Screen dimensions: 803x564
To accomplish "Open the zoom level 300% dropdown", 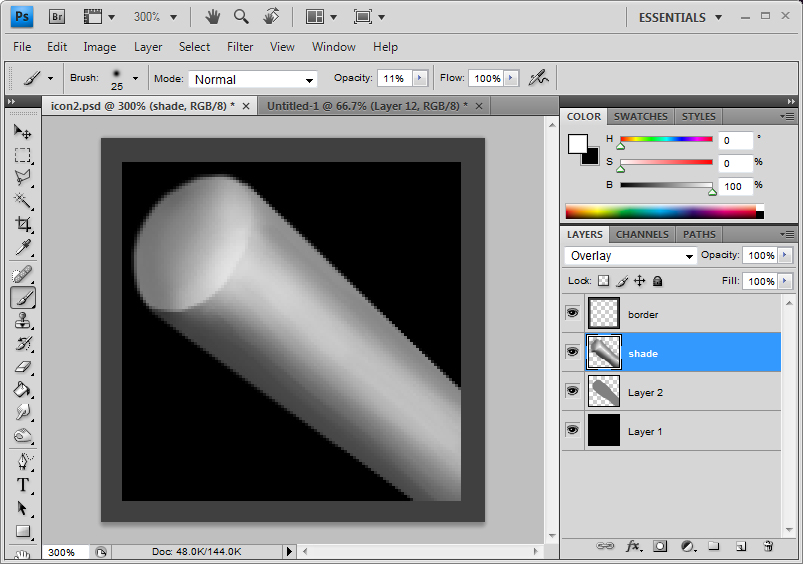I will click(x=174, y=17).
